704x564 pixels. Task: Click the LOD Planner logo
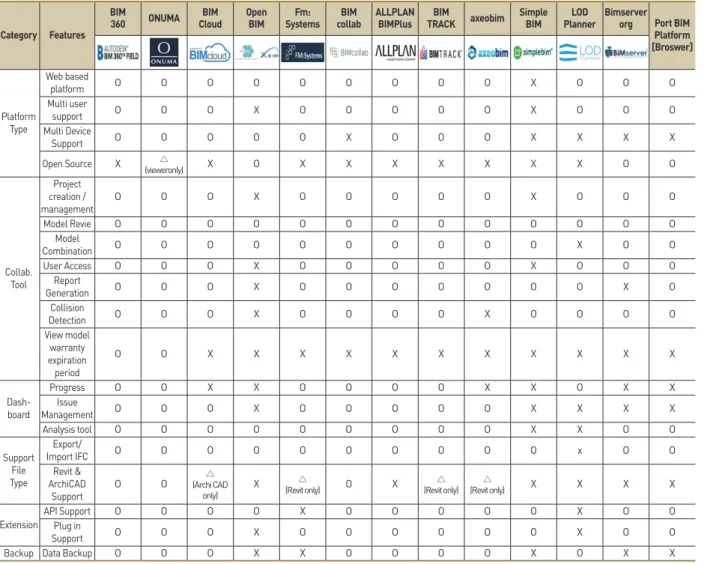tap(580, 53)
